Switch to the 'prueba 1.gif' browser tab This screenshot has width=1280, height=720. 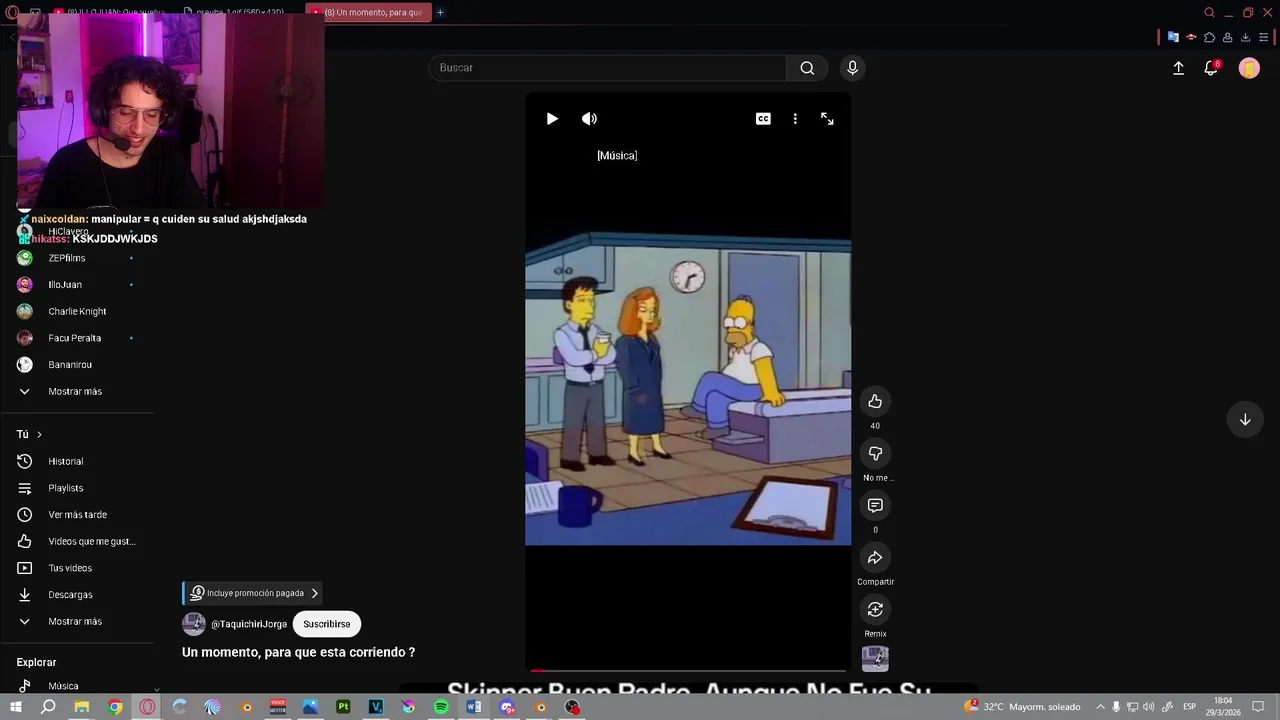tap(240, 12)
